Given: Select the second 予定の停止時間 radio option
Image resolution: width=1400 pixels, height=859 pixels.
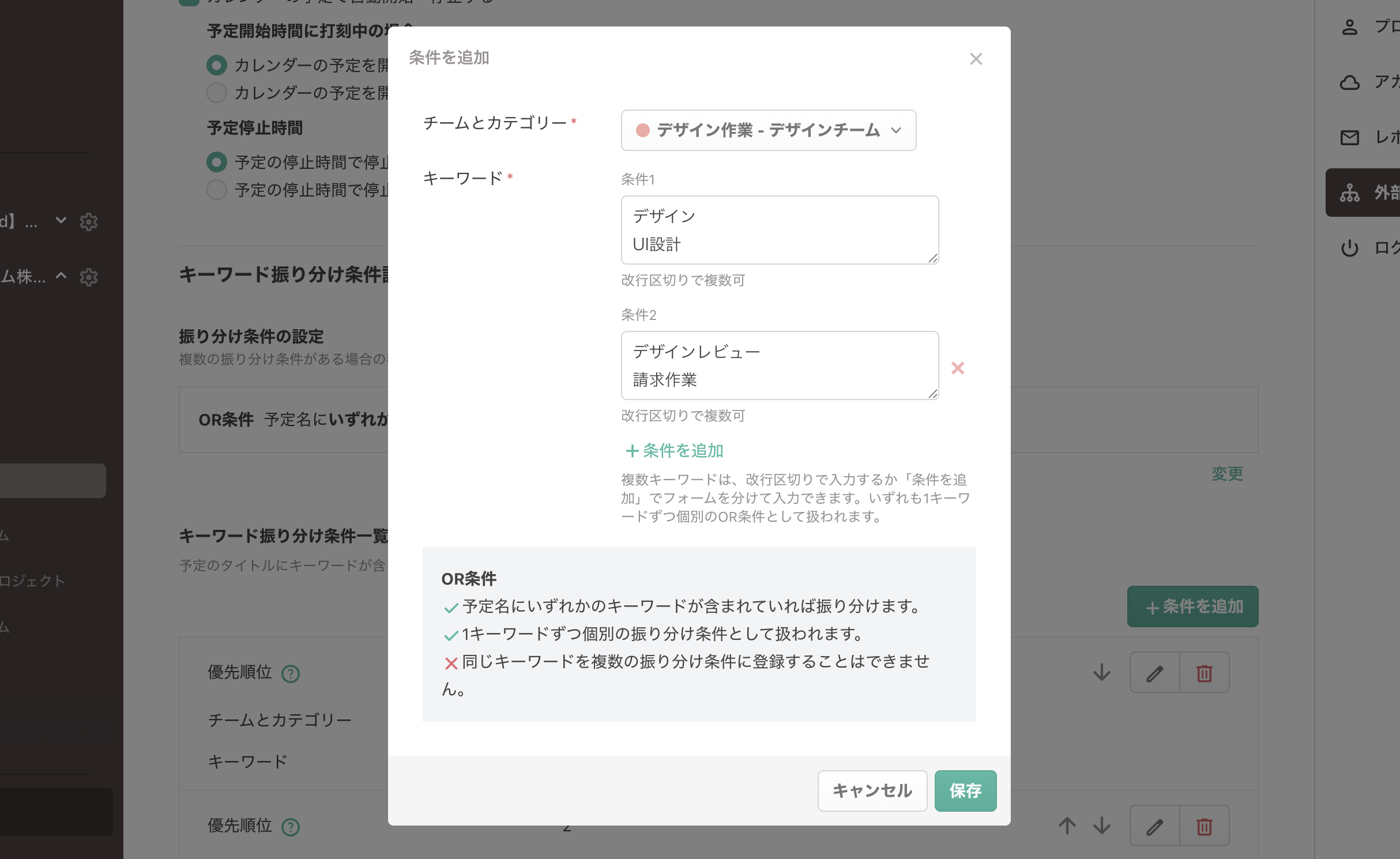Looking at the screenshot, I should (216, 190).
